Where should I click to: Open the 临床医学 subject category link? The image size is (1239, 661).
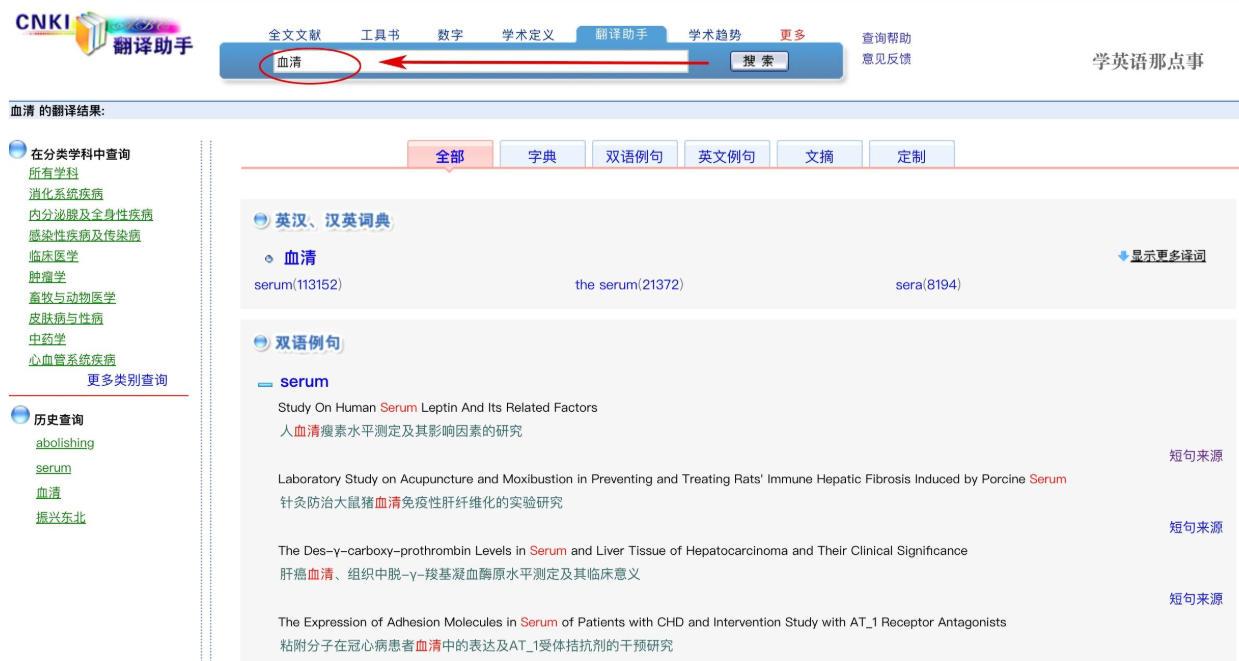(x=53, y=256)
